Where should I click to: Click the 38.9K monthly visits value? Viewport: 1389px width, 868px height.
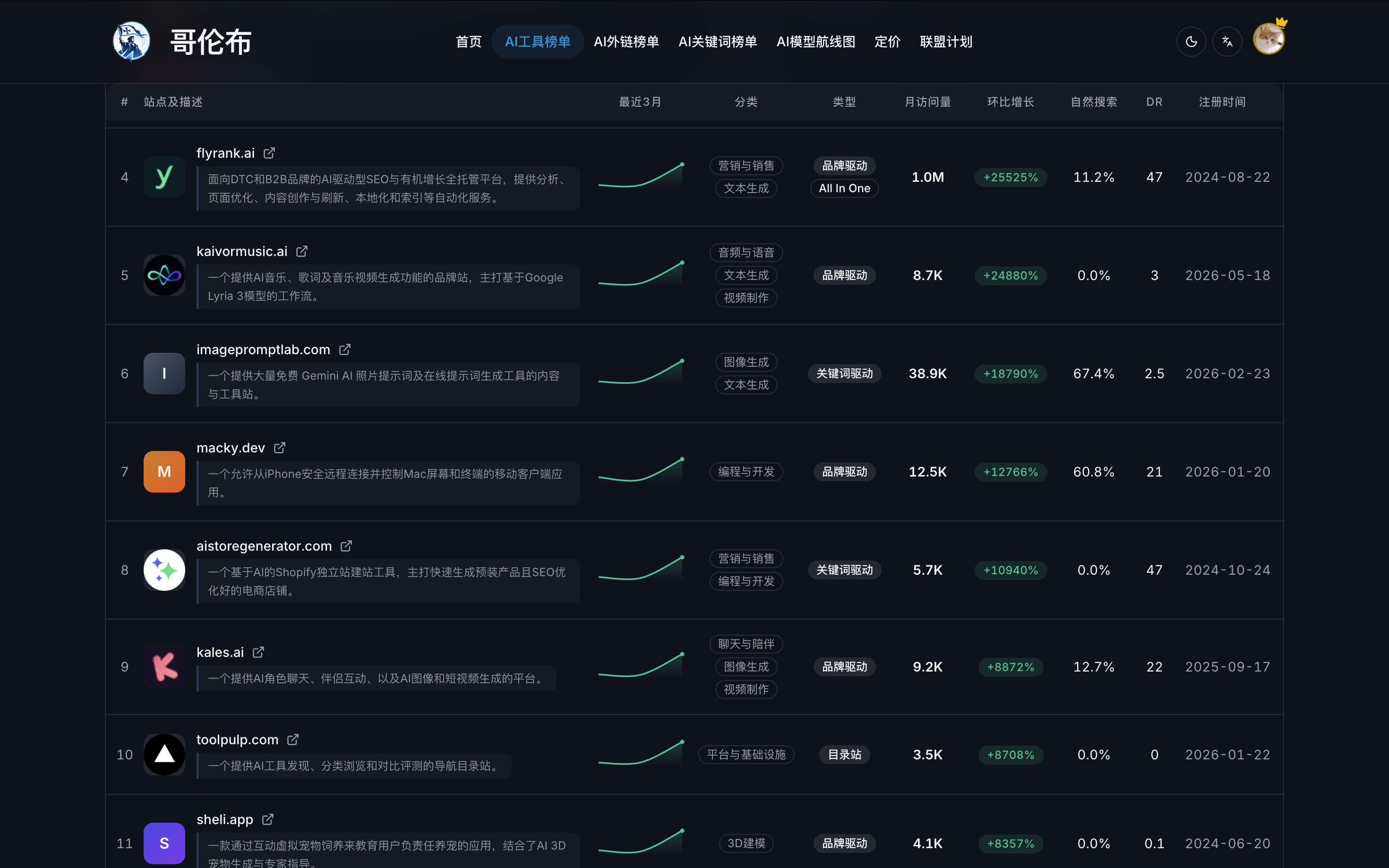tap(927, 374)
